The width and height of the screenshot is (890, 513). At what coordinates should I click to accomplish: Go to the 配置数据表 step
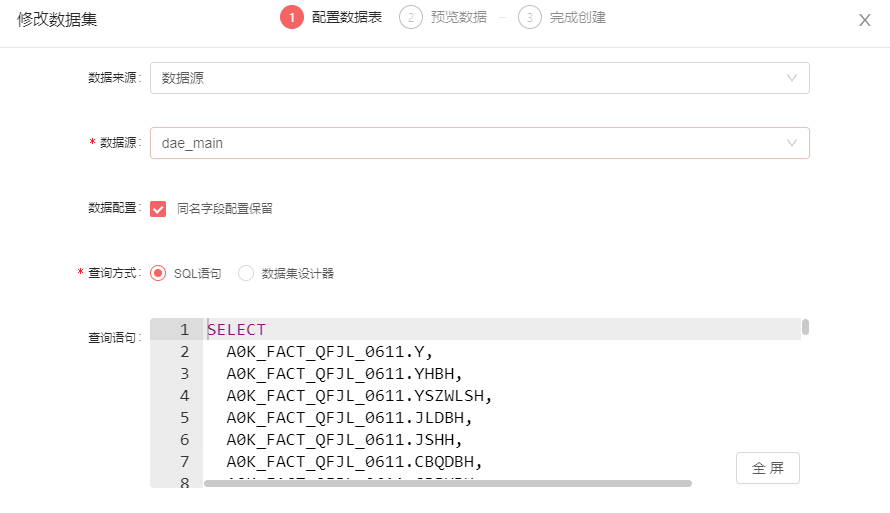346,18
